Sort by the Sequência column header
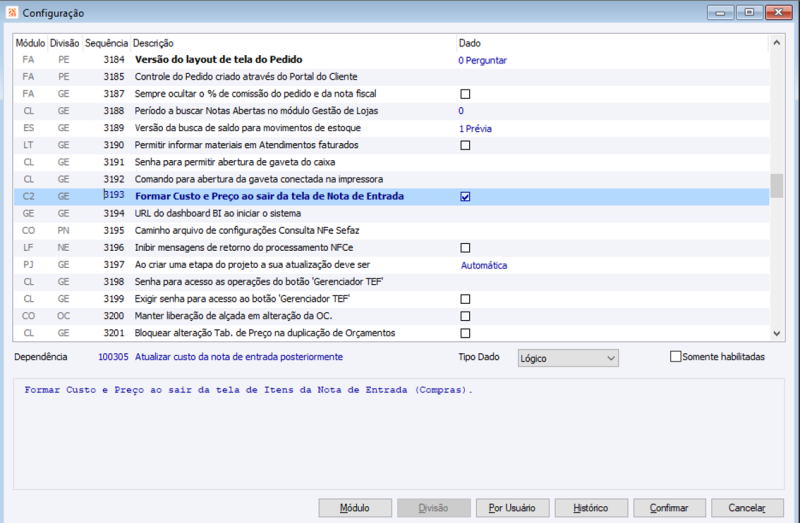The width and height of the screenshot is (800, 523). point(106,43)
